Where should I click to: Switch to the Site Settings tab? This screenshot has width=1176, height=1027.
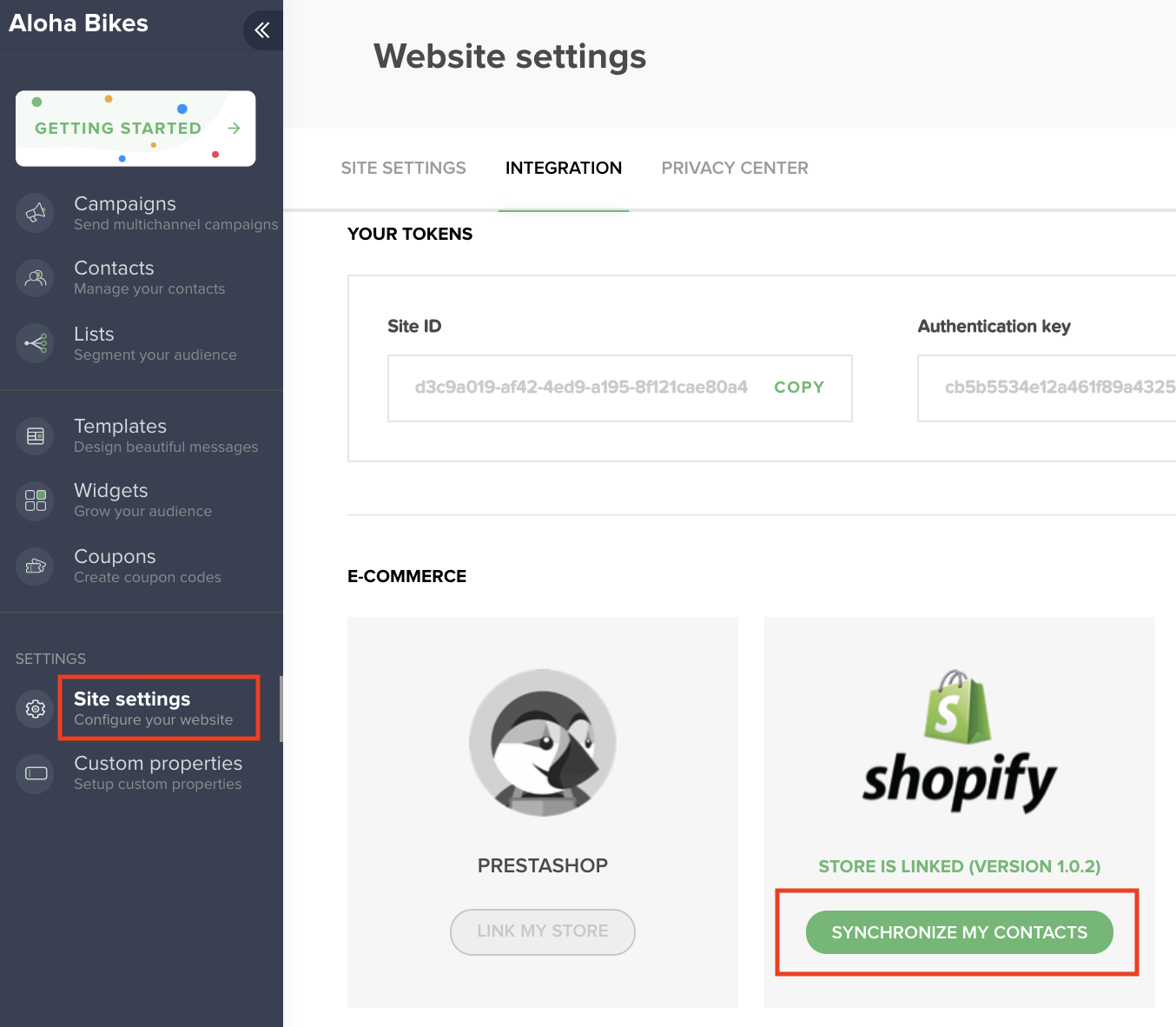403,168
